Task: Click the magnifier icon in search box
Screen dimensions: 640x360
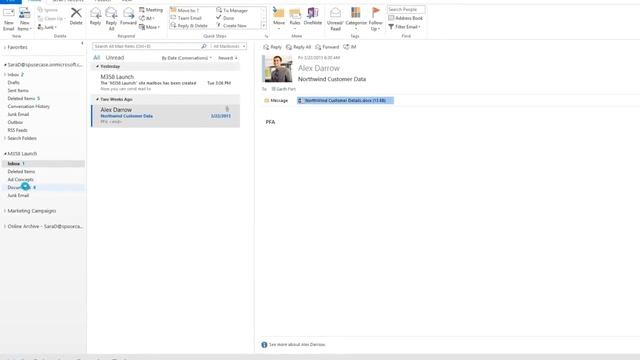Action: tap(204, 47)
